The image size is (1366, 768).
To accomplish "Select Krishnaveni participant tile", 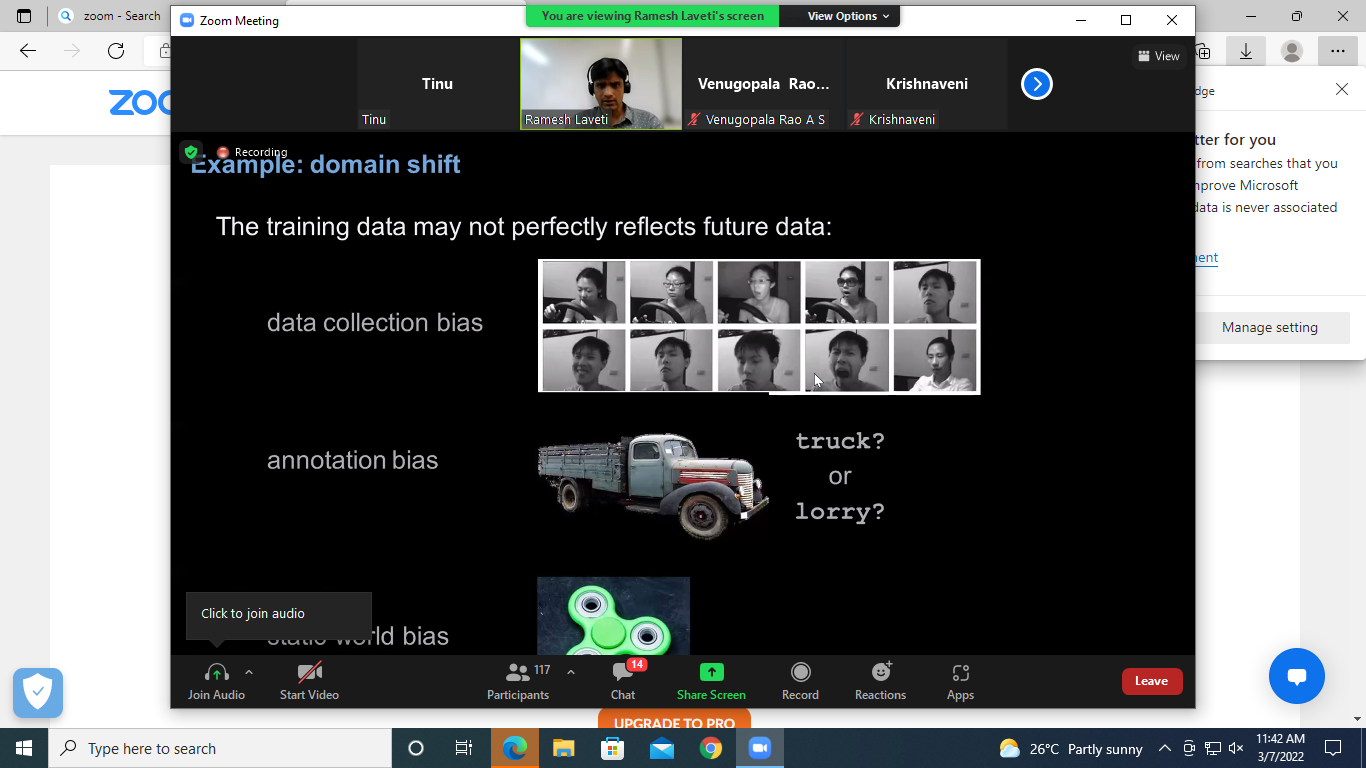I will click(926, 84).
